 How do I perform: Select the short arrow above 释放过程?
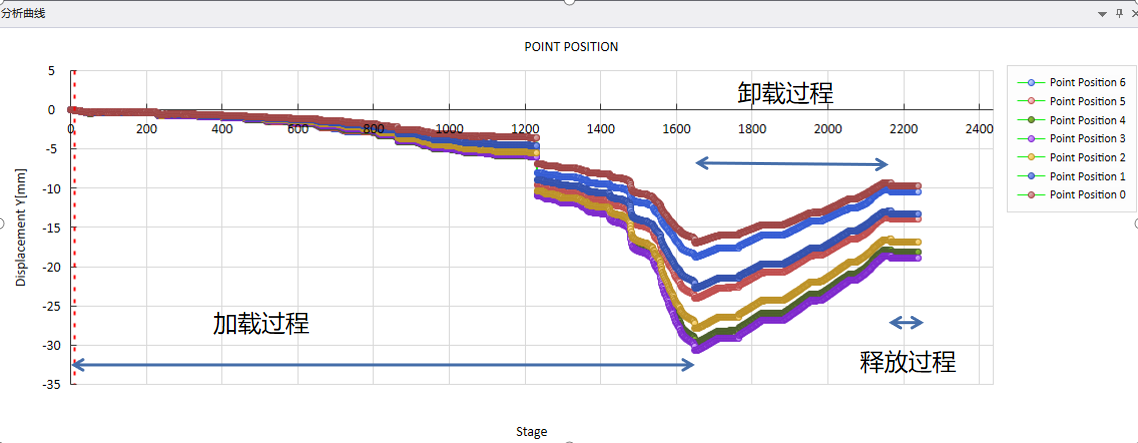pos(906,322)
